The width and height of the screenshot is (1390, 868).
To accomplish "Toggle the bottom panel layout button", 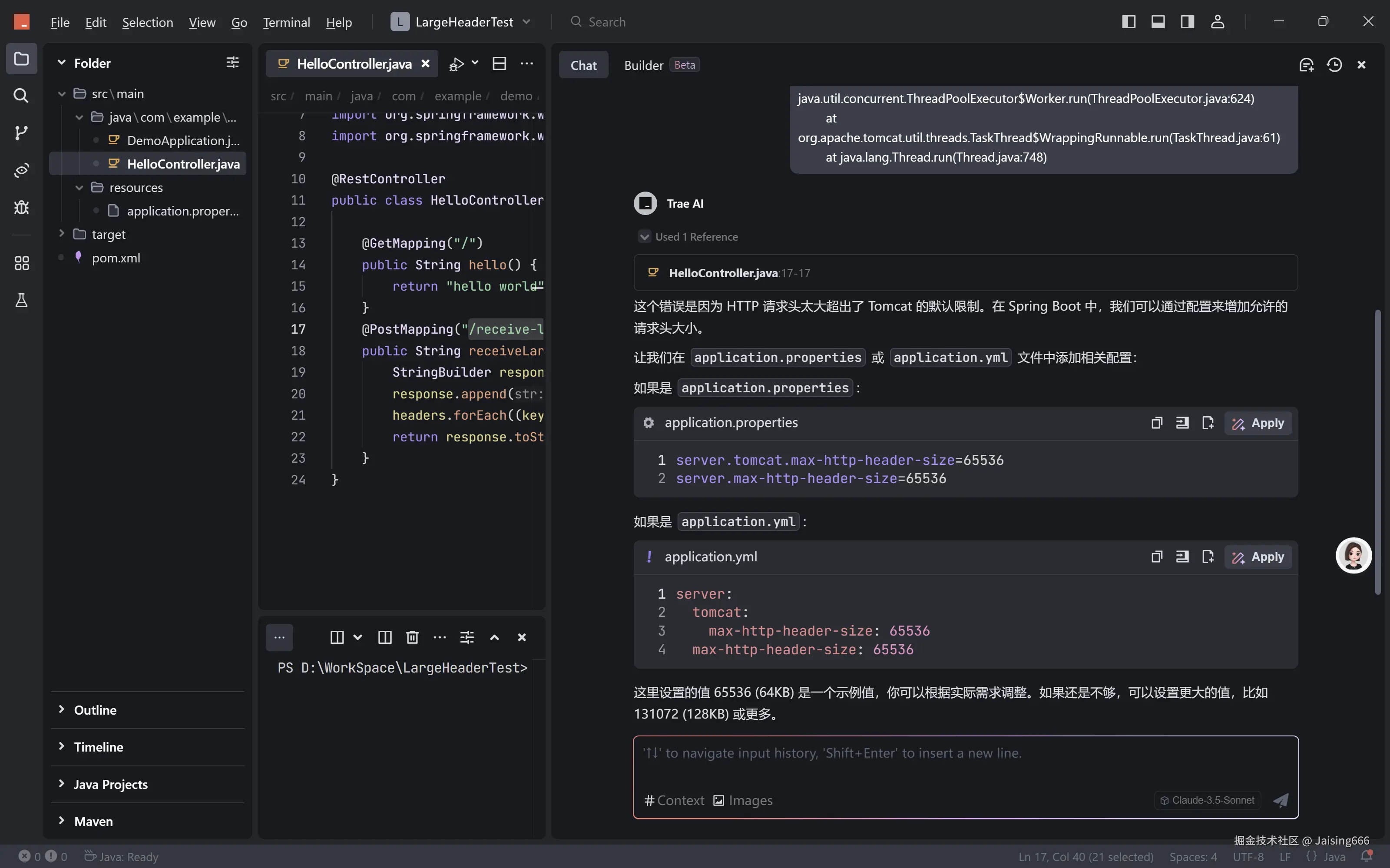I will 1158,22.
